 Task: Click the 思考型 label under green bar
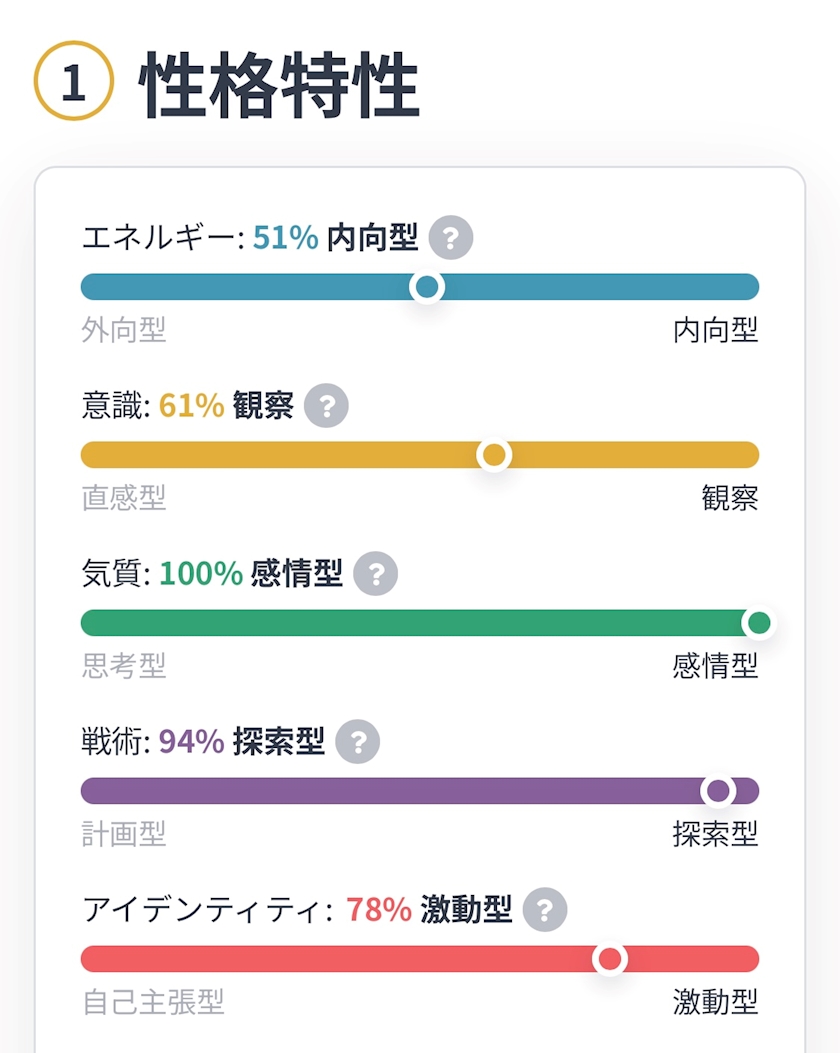click(x=124, y=666)
